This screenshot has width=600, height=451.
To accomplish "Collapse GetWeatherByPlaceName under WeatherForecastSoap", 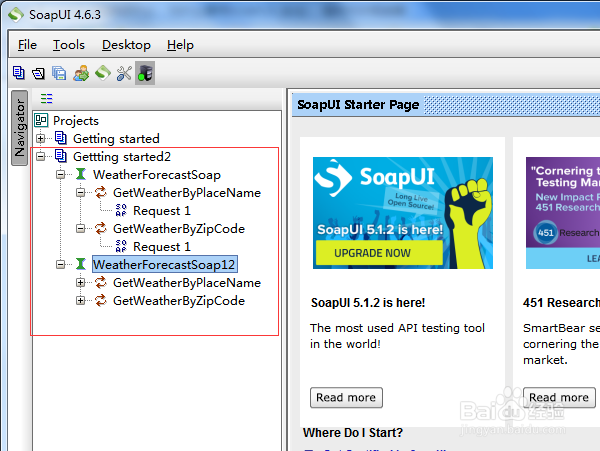I will click(x=80, y=192).
